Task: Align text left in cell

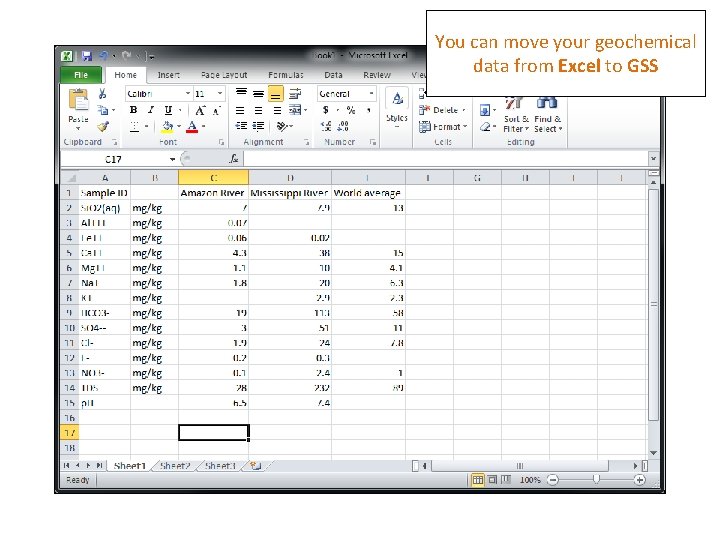Action: 240,110
